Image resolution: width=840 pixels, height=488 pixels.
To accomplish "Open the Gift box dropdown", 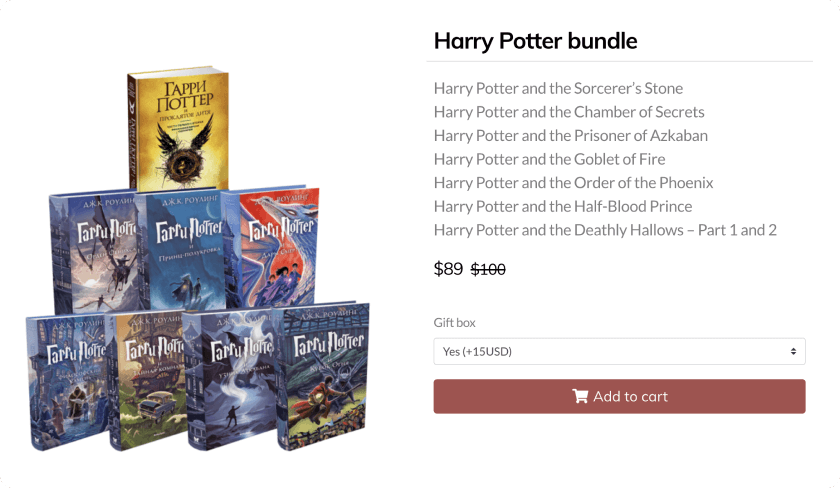I will (619, 351).
